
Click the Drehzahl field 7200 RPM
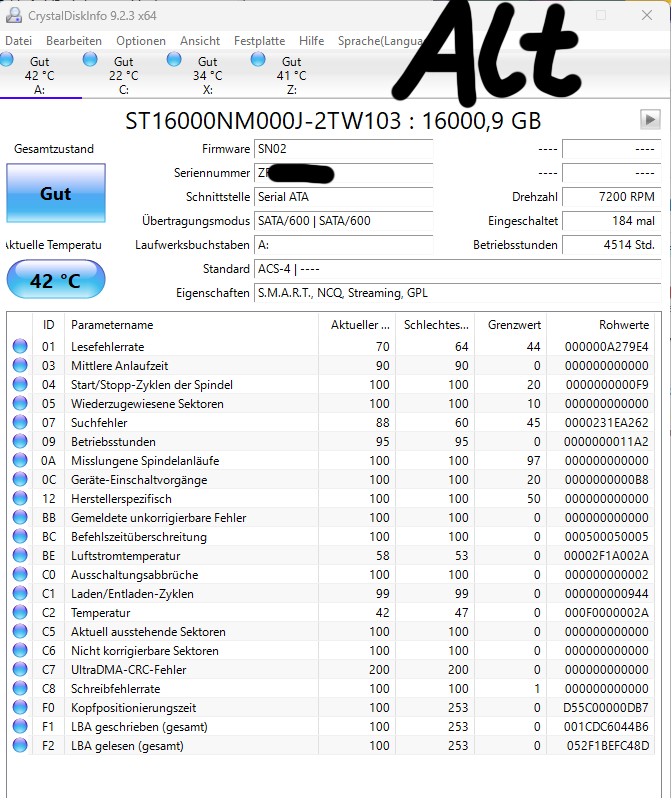(x=611, y=197)
